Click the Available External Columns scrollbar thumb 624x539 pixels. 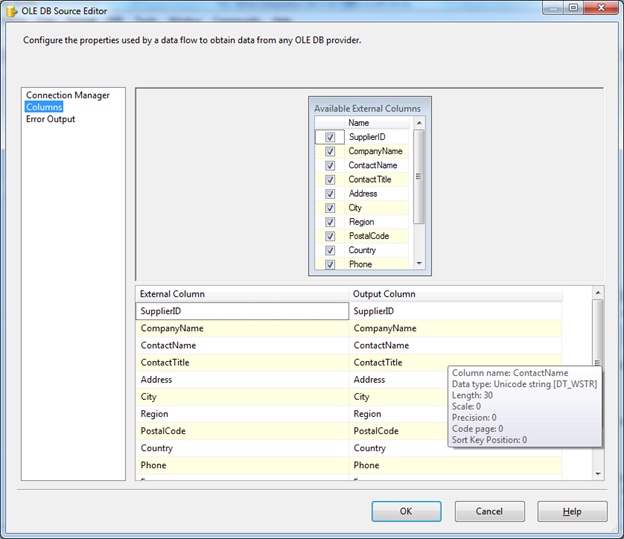point(419,176)
